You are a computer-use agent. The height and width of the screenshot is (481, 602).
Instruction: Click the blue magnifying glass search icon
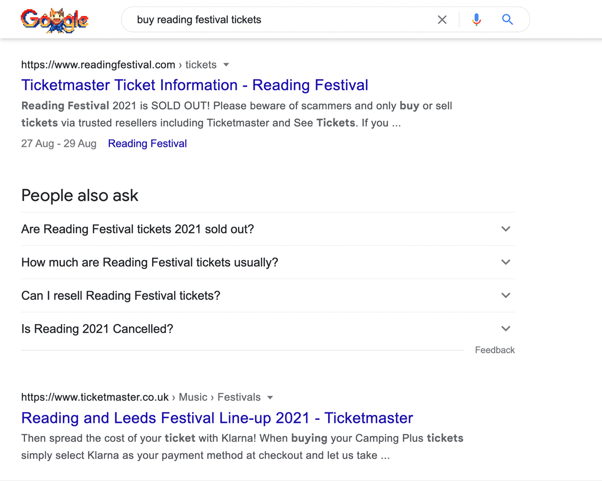click(x=508, y=20)
